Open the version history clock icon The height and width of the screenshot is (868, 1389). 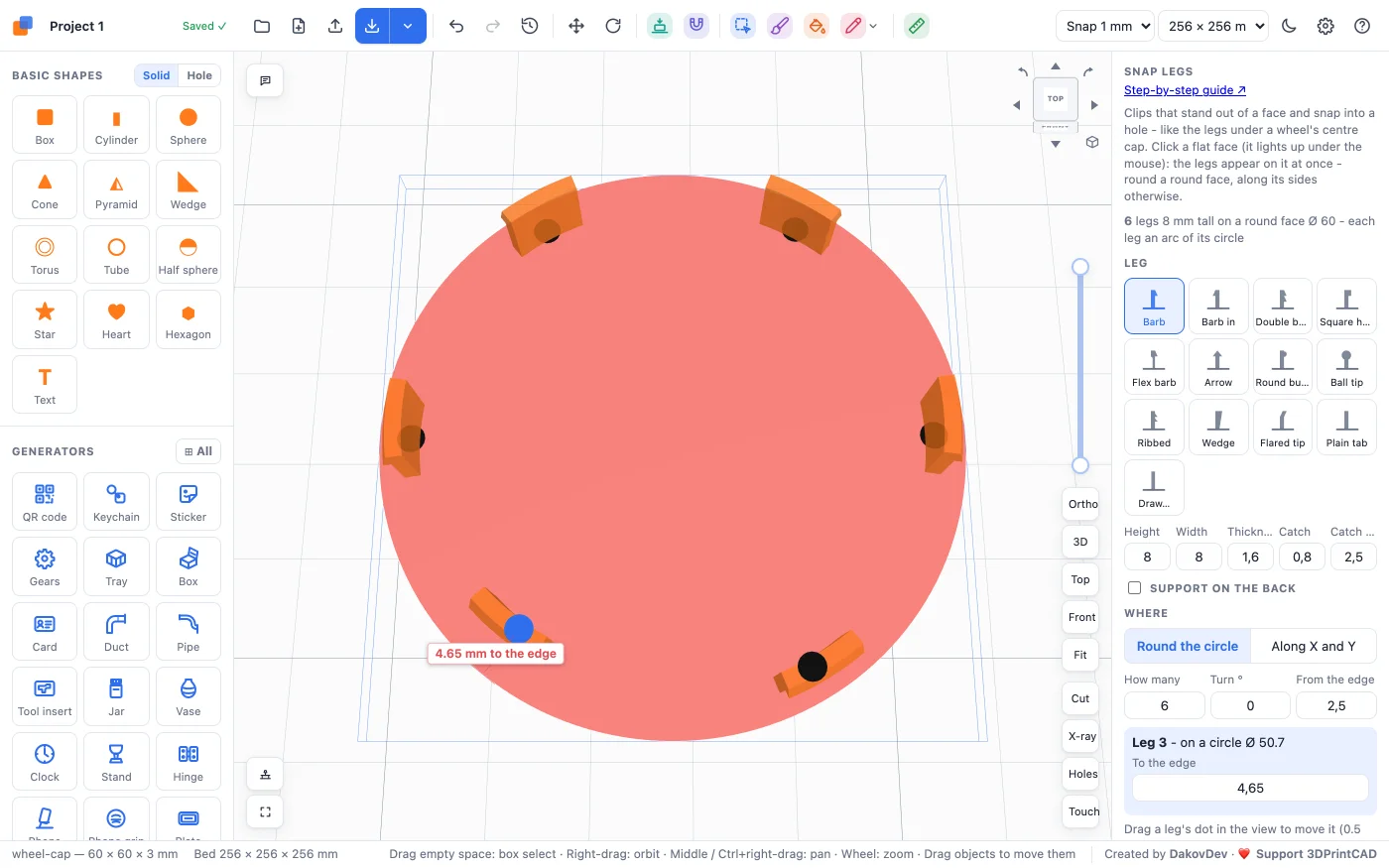530,26
